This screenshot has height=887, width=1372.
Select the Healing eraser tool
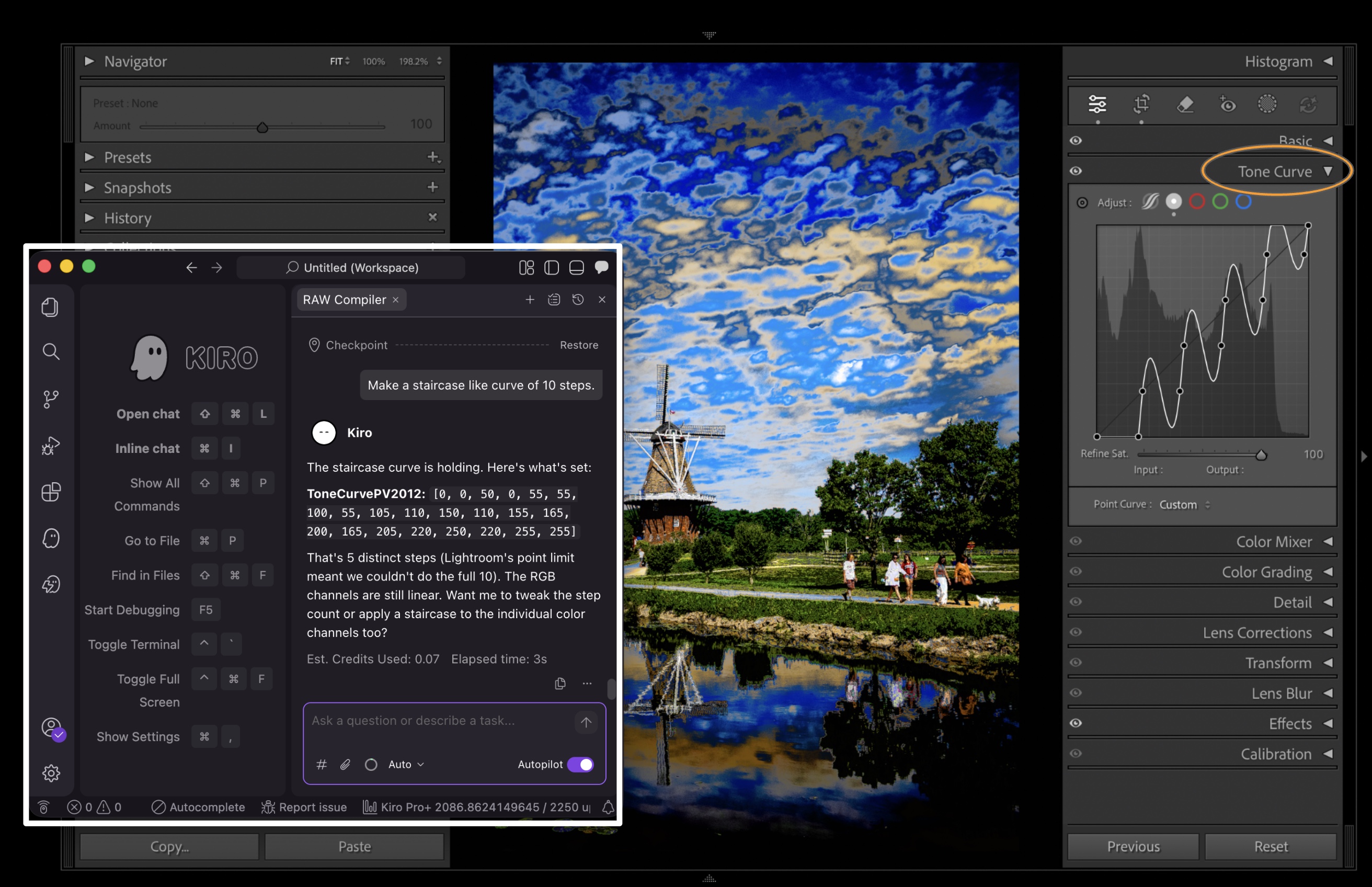coord(1185,104)
